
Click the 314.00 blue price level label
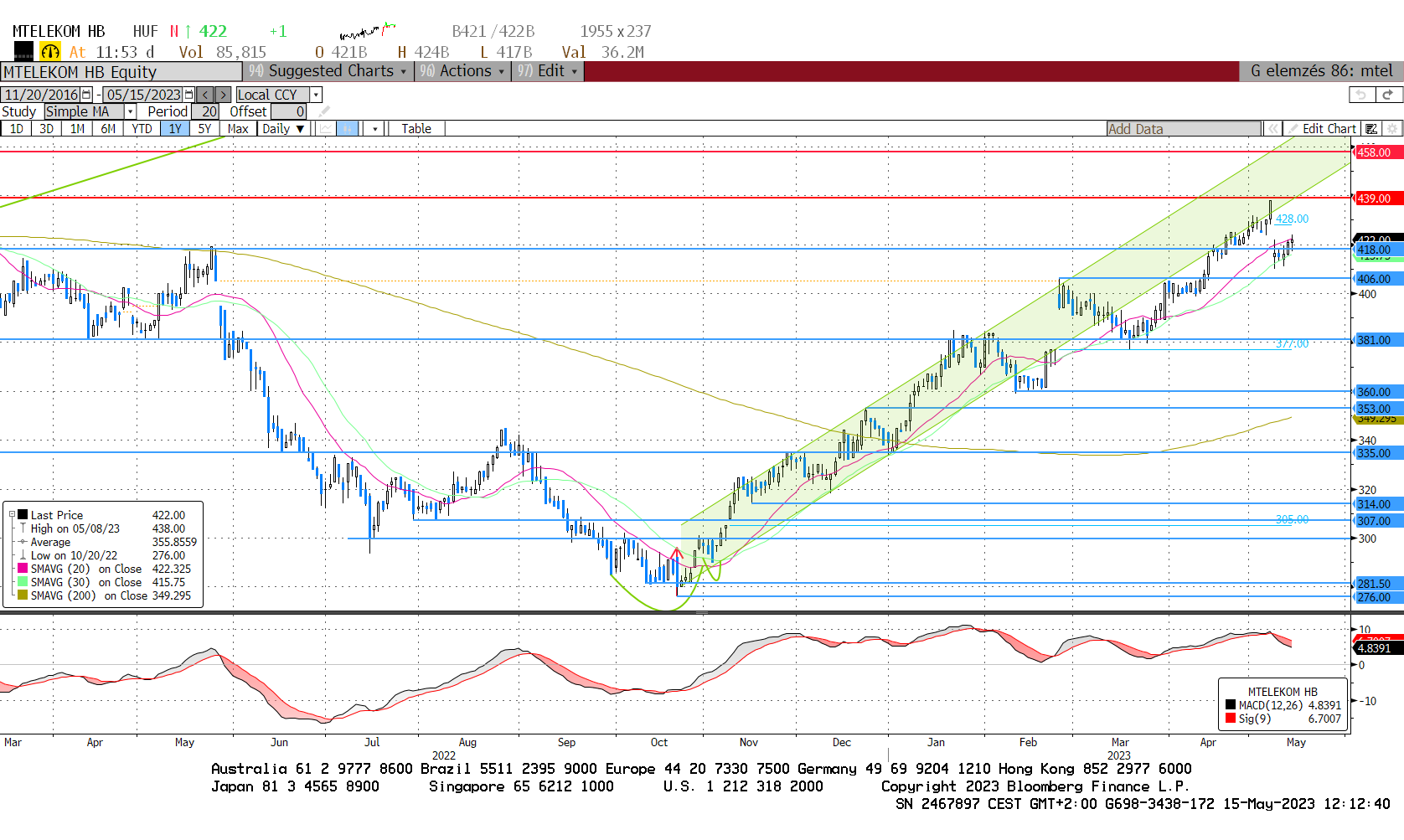1379,504
